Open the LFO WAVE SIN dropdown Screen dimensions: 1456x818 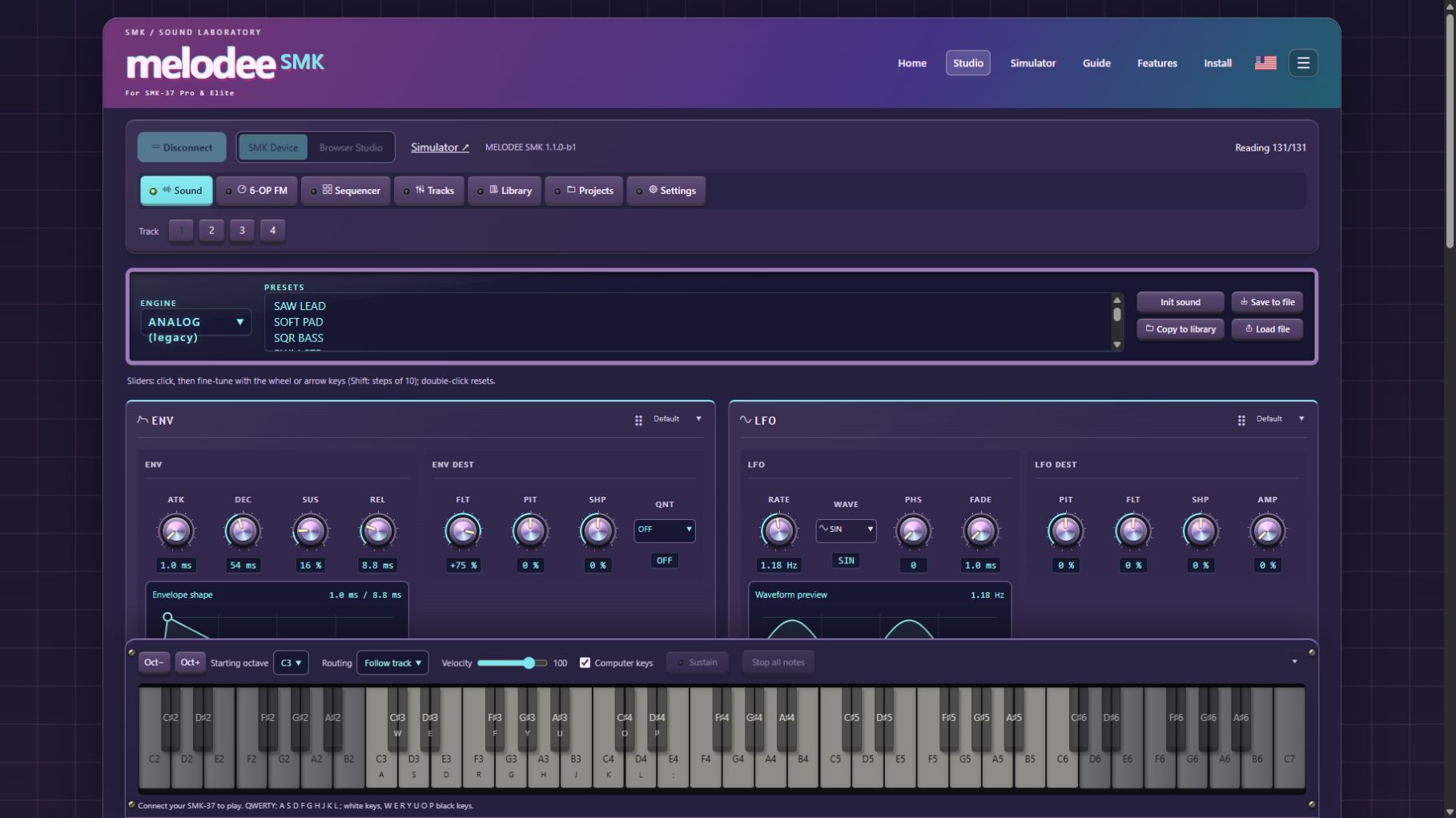846,530
